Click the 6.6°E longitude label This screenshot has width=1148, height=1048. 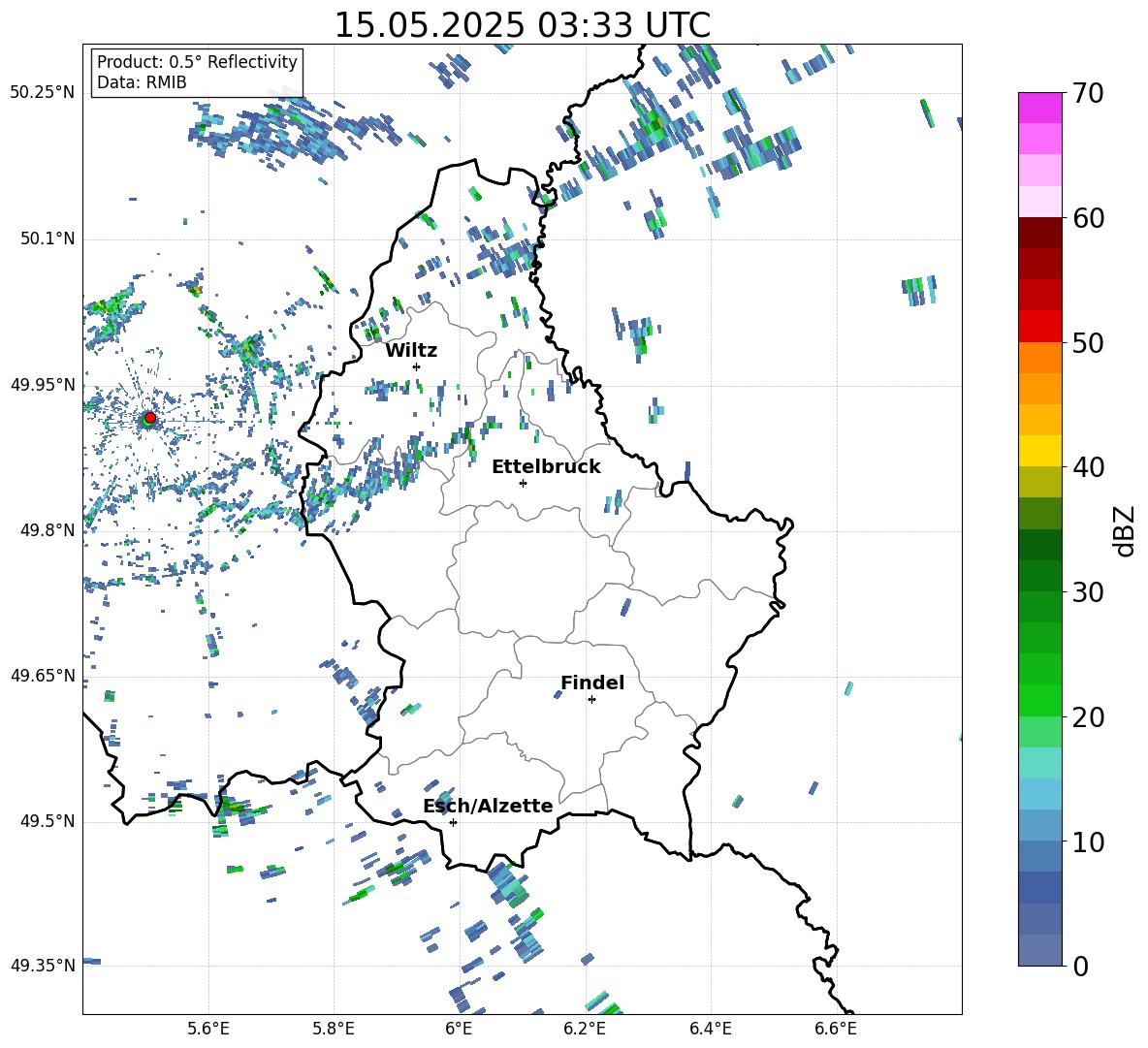(x=836, y=1029)
